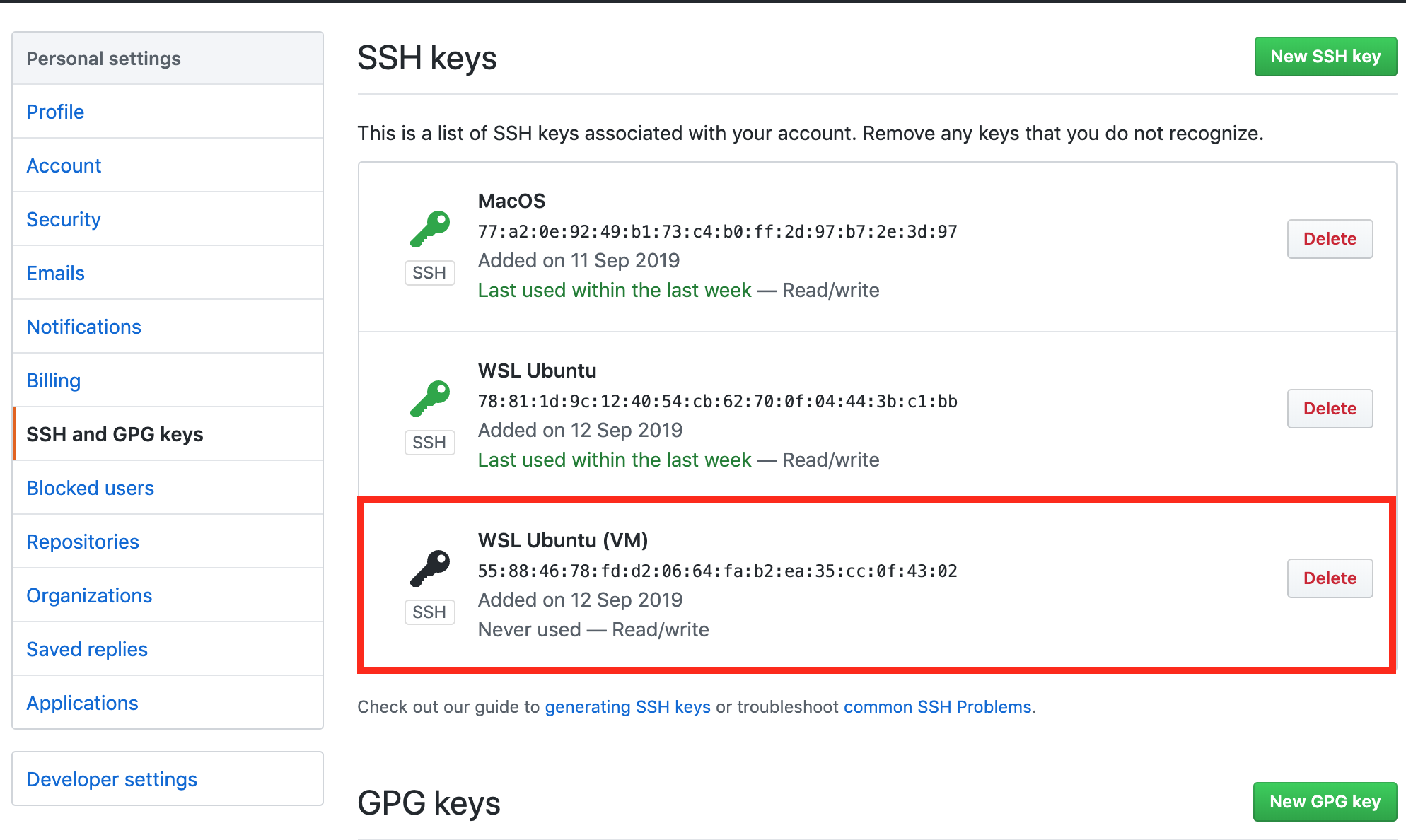
Task: Click the SSH badge under the MacOS key
Action: click(429, 272)
